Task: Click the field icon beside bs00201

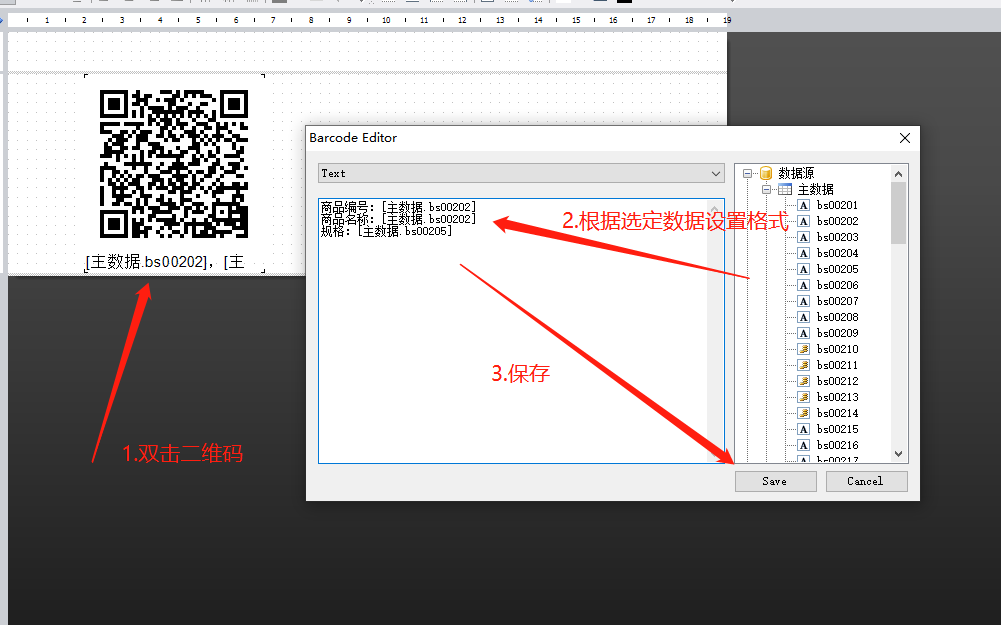Action: [804, 205]
